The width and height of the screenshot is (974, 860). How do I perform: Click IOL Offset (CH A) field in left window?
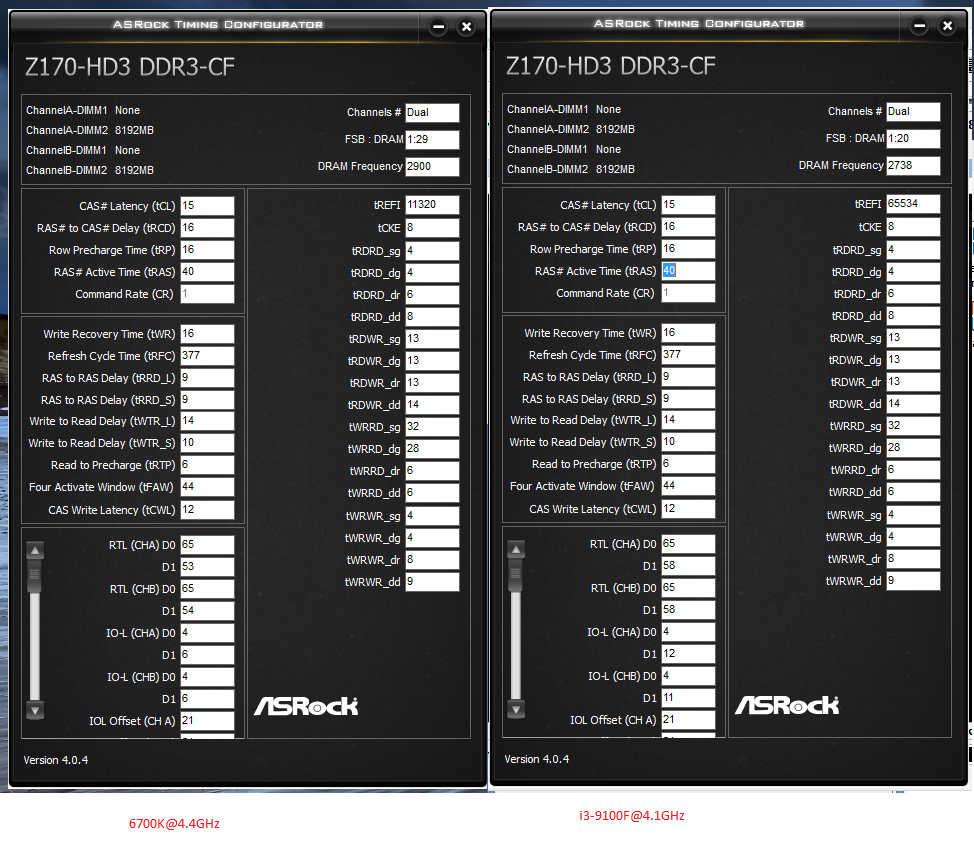click(x=207, y=721)
